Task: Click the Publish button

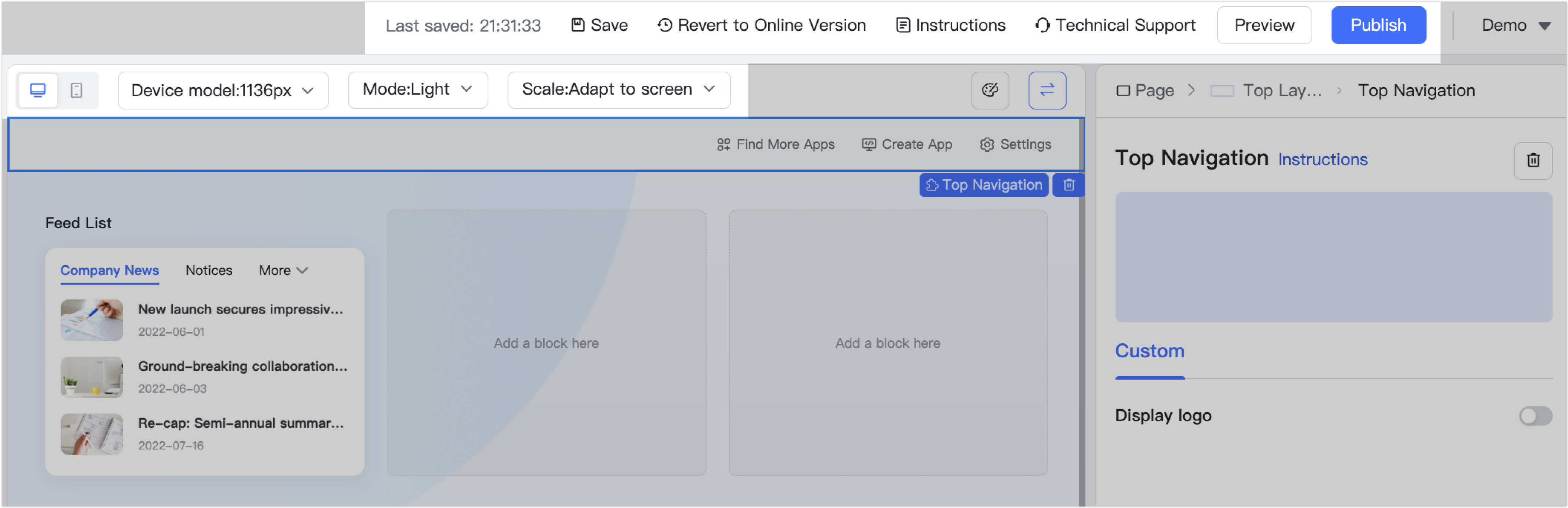Action: 1378,25
